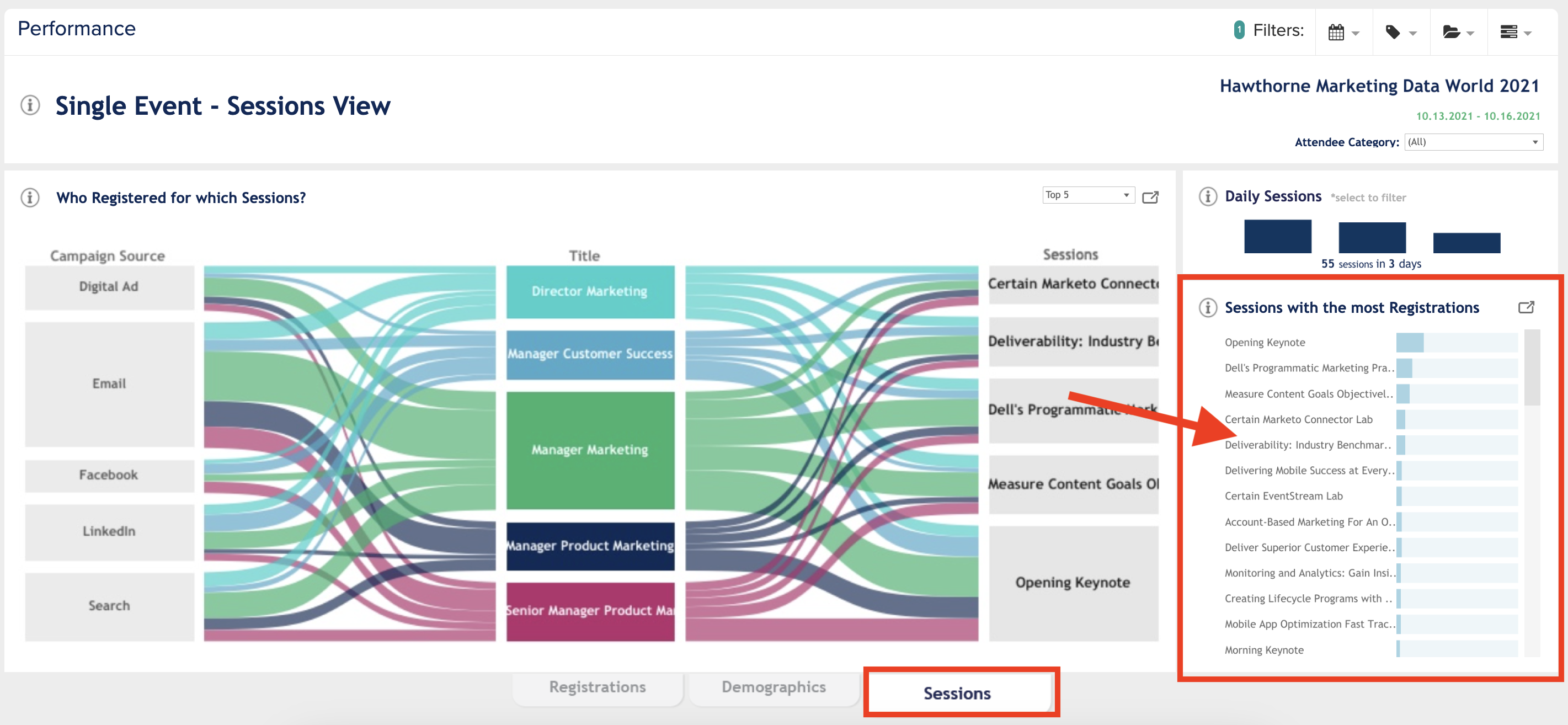
Task: Click info icon beside Single Event title
Action: click(30, 105)
